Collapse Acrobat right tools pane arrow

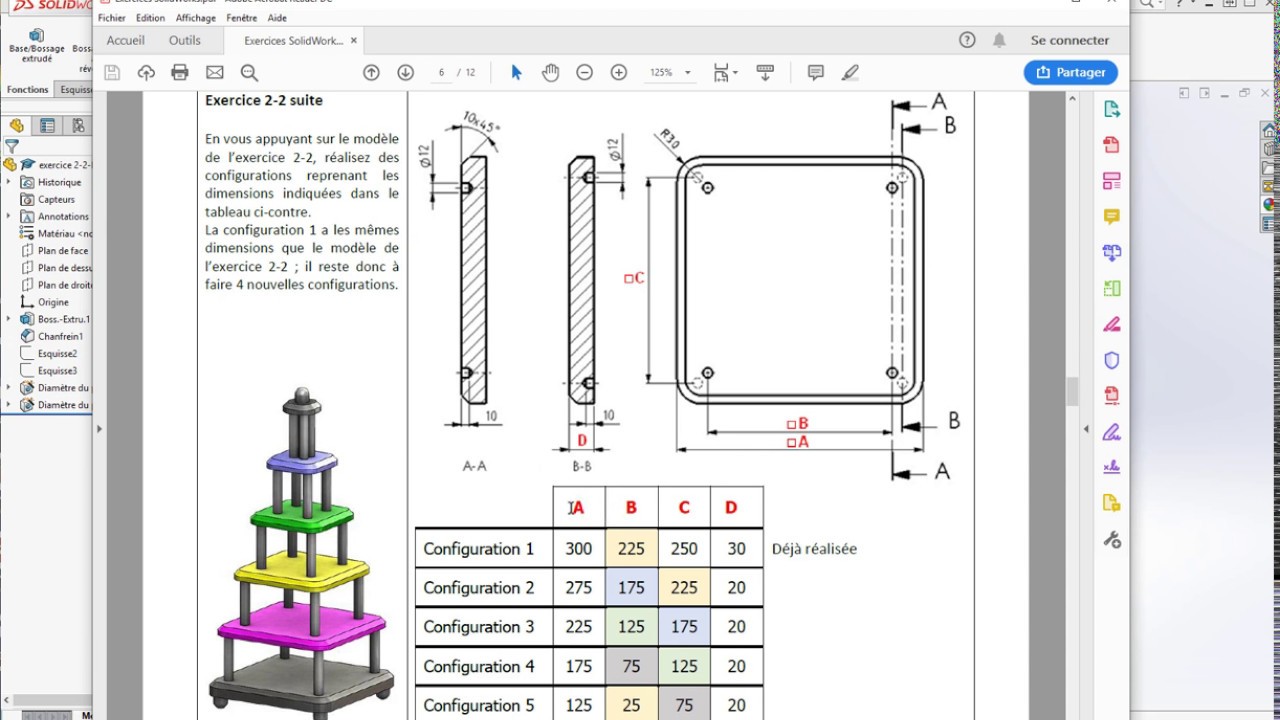pos(1086,429)
